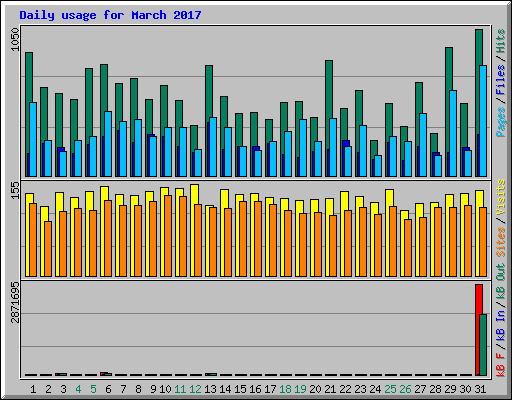Select day label 10 on the x-axis
This screenshot has width=512, height=400.
pyautogui.click(x=165, y=389)
